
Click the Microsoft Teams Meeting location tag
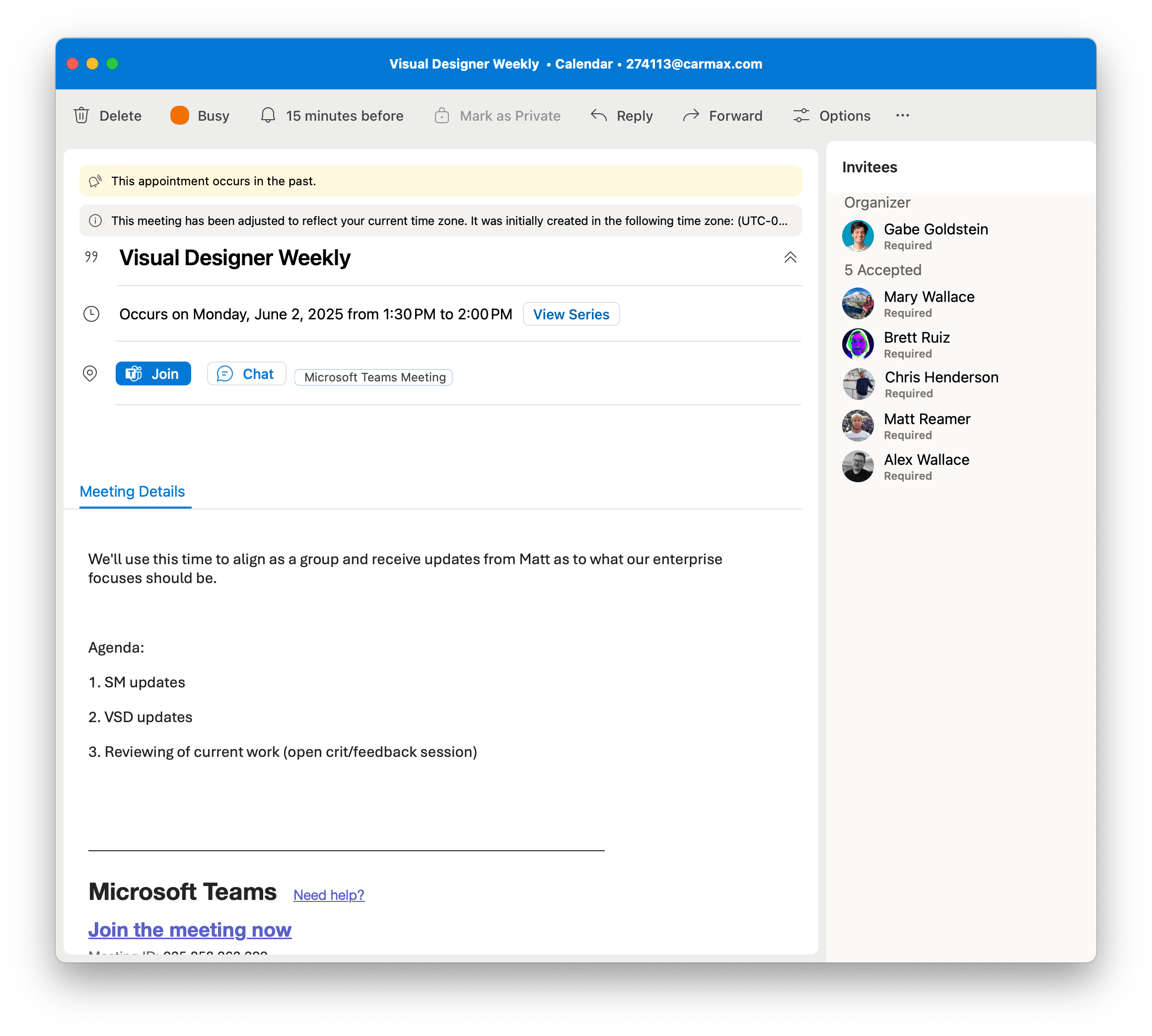coord(374,377)
